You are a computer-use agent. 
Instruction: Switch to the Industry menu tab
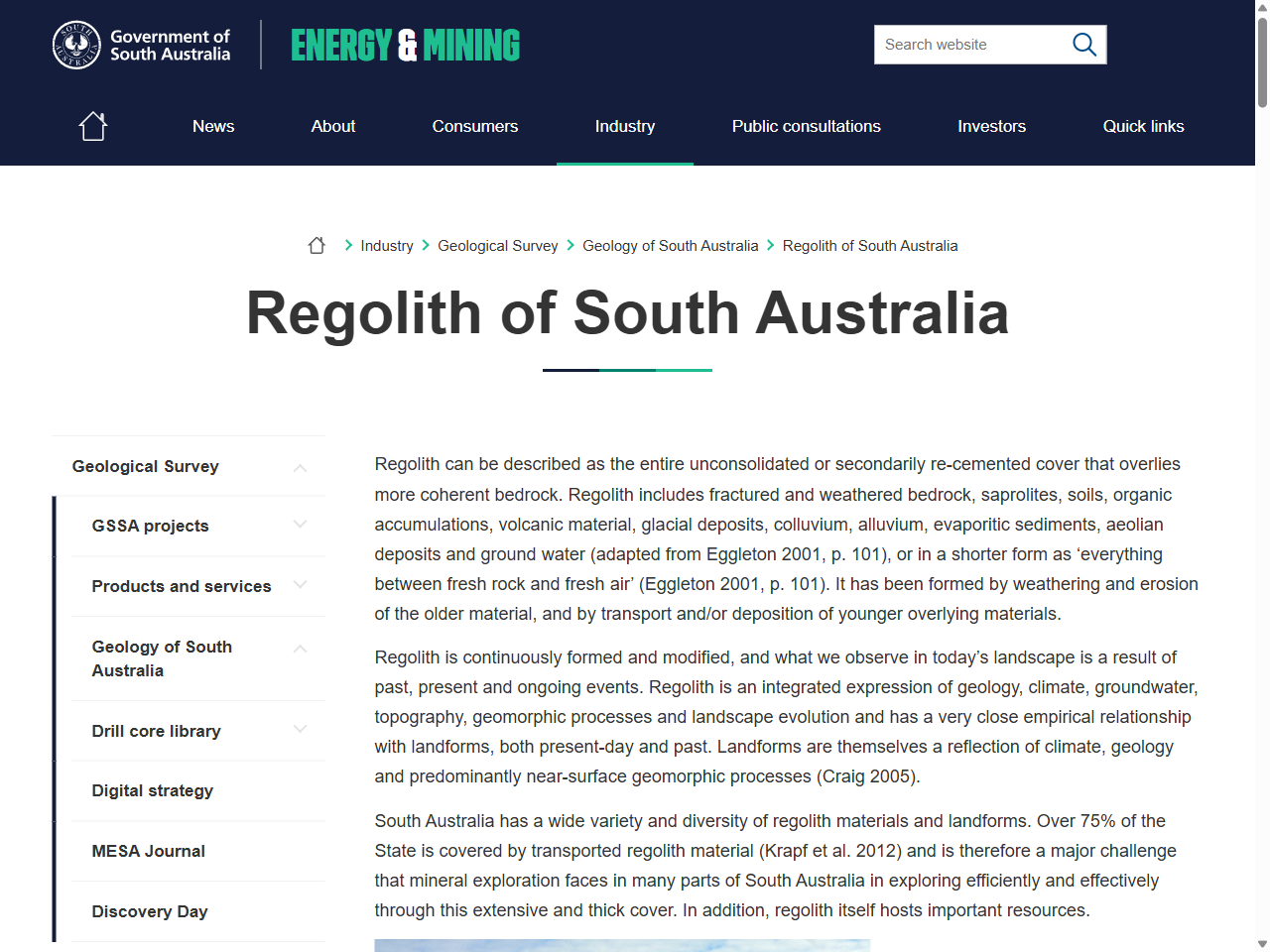click(624, 126)
